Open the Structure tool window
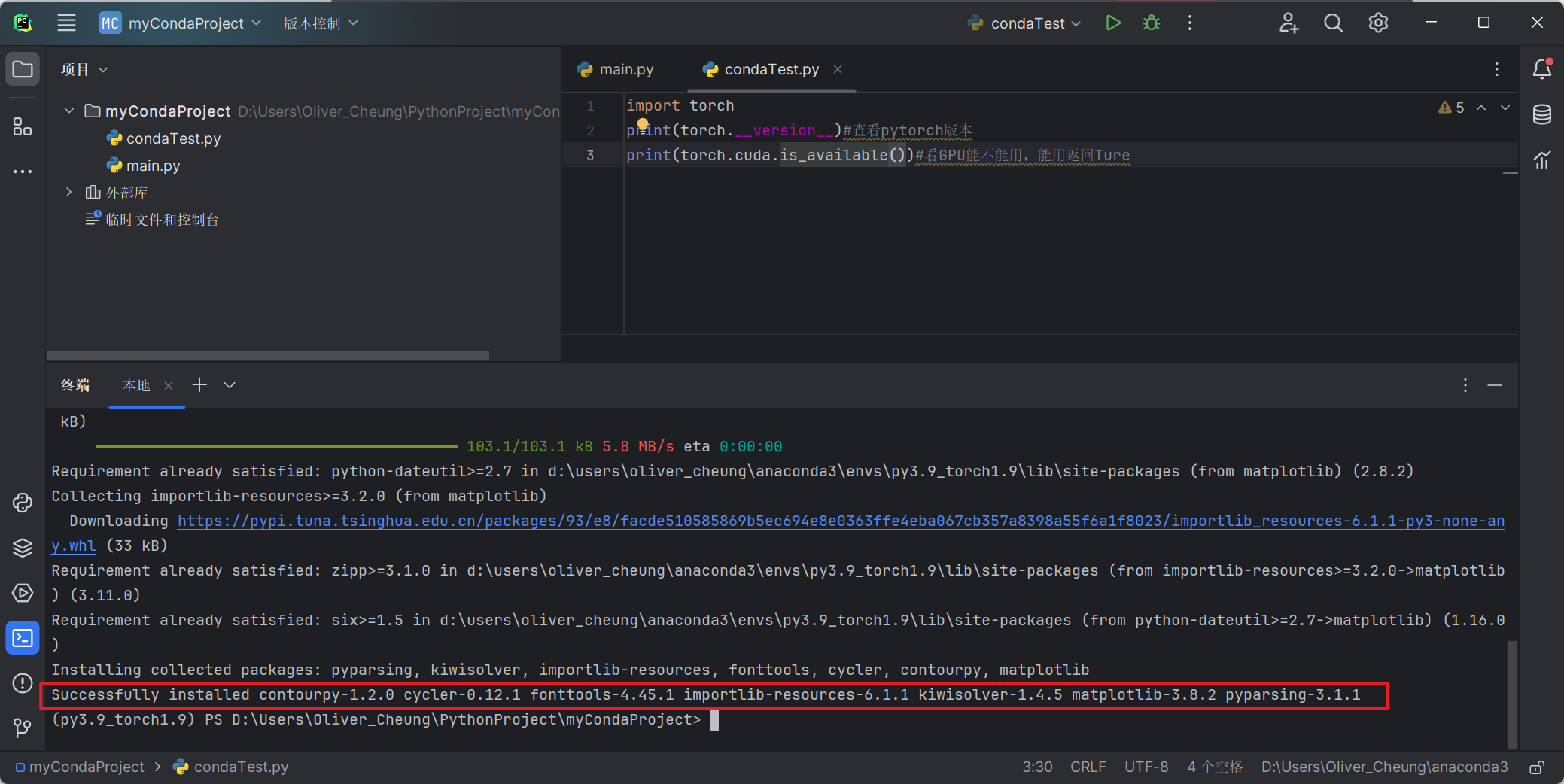Screen dimensions: 1564x784 [23, 126]
